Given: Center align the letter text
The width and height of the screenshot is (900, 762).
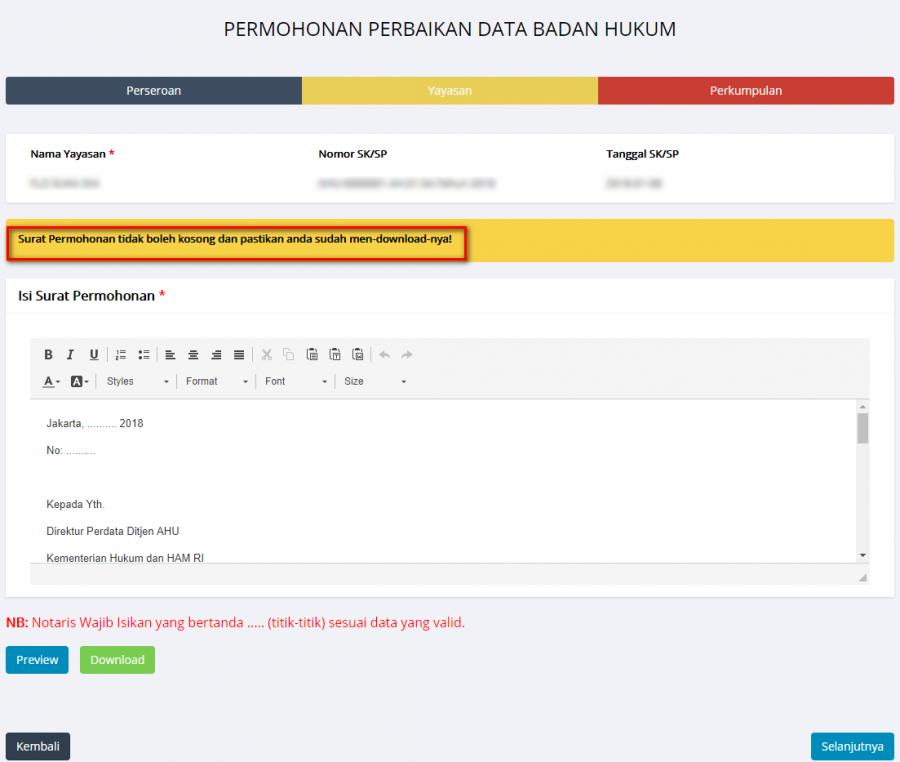Looking at the screenshot, I should point(193,355).
